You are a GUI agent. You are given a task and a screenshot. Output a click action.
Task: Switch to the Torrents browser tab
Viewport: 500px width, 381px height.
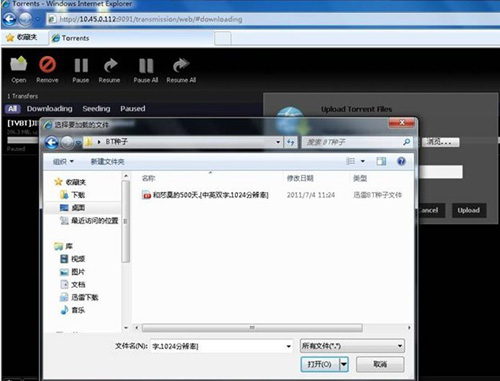coord(131,38)
